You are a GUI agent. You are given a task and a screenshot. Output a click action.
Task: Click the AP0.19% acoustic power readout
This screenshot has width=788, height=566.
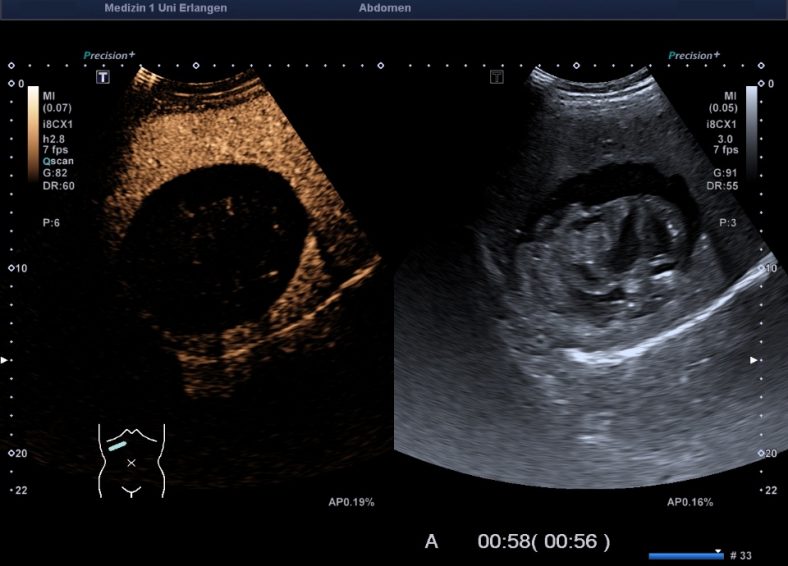tap(351, 502)
